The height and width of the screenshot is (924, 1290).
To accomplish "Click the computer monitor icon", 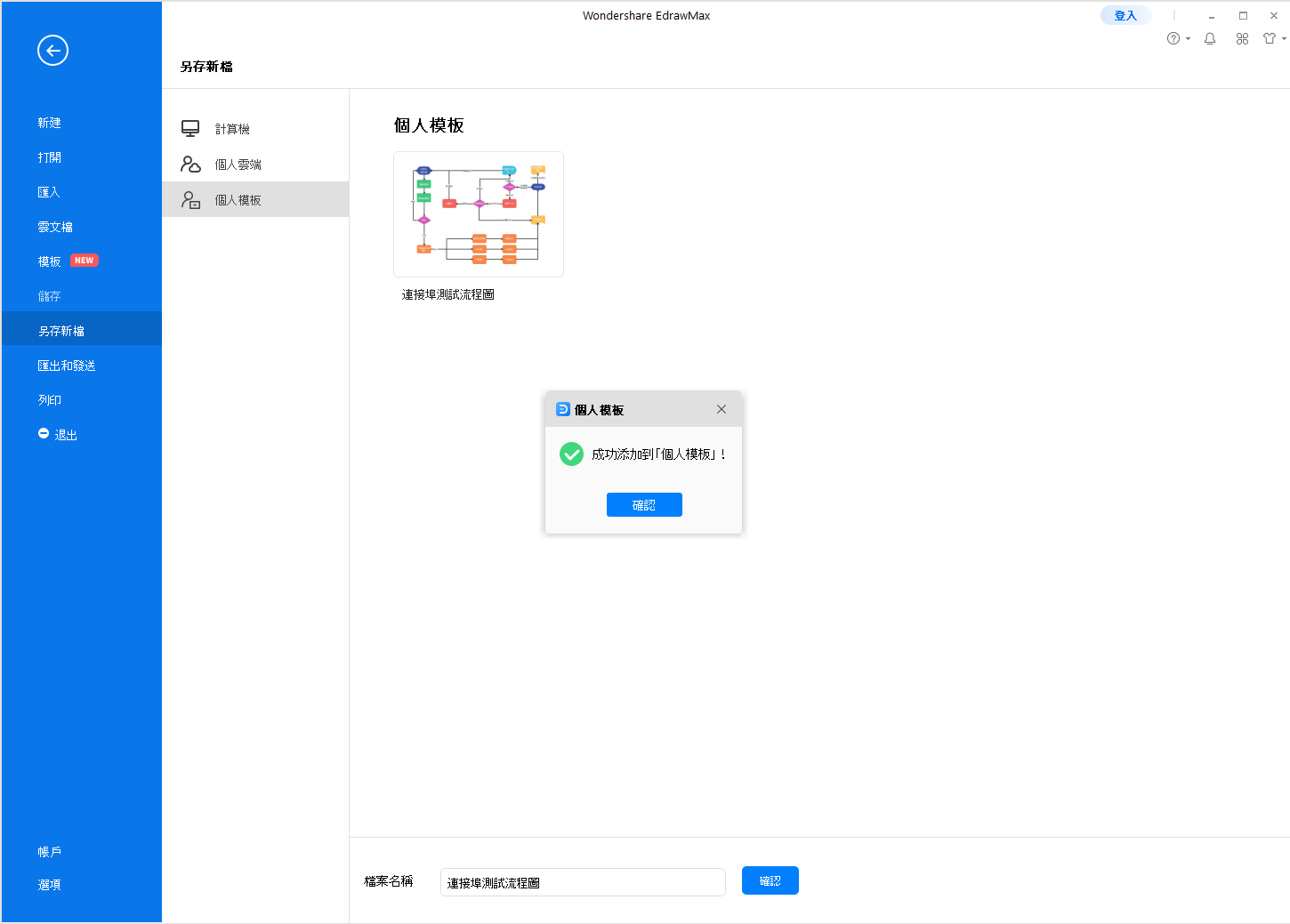I will pyautogui.click(x=190, y=129).
